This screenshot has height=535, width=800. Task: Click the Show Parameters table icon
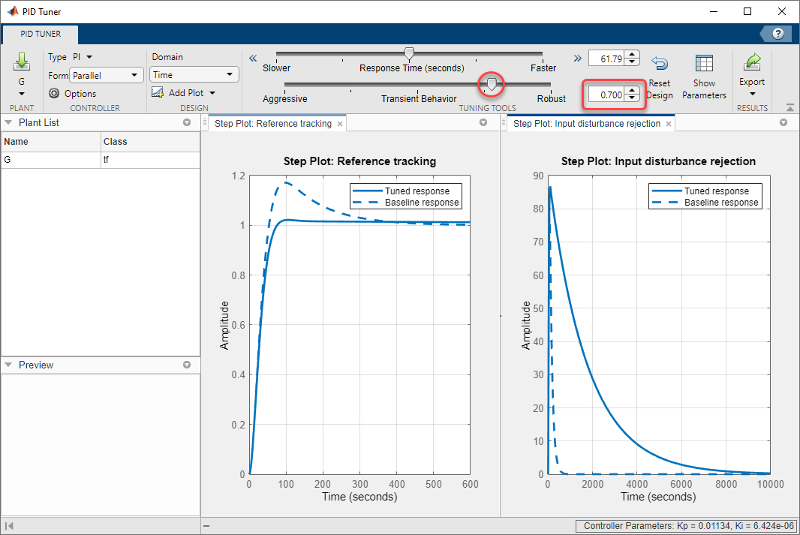click(704, 63)
